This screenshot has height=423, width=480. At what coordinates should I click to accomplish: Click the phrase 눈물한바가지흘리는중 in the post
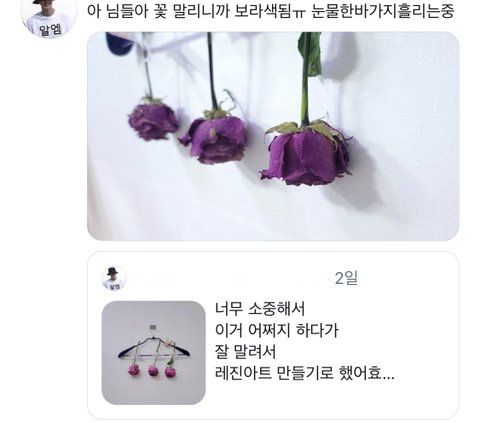point(383,11)
